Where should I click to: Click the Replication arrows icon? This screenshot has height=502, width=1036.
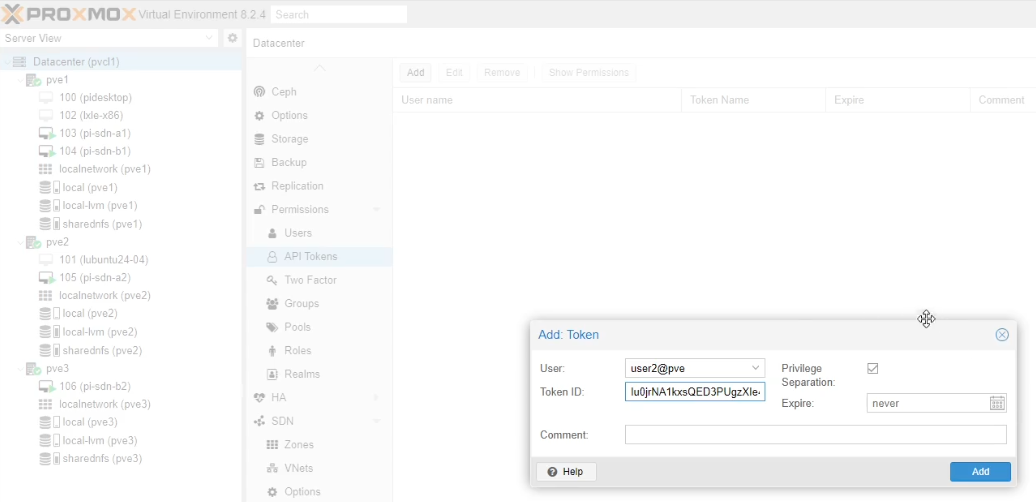point(260,186)
